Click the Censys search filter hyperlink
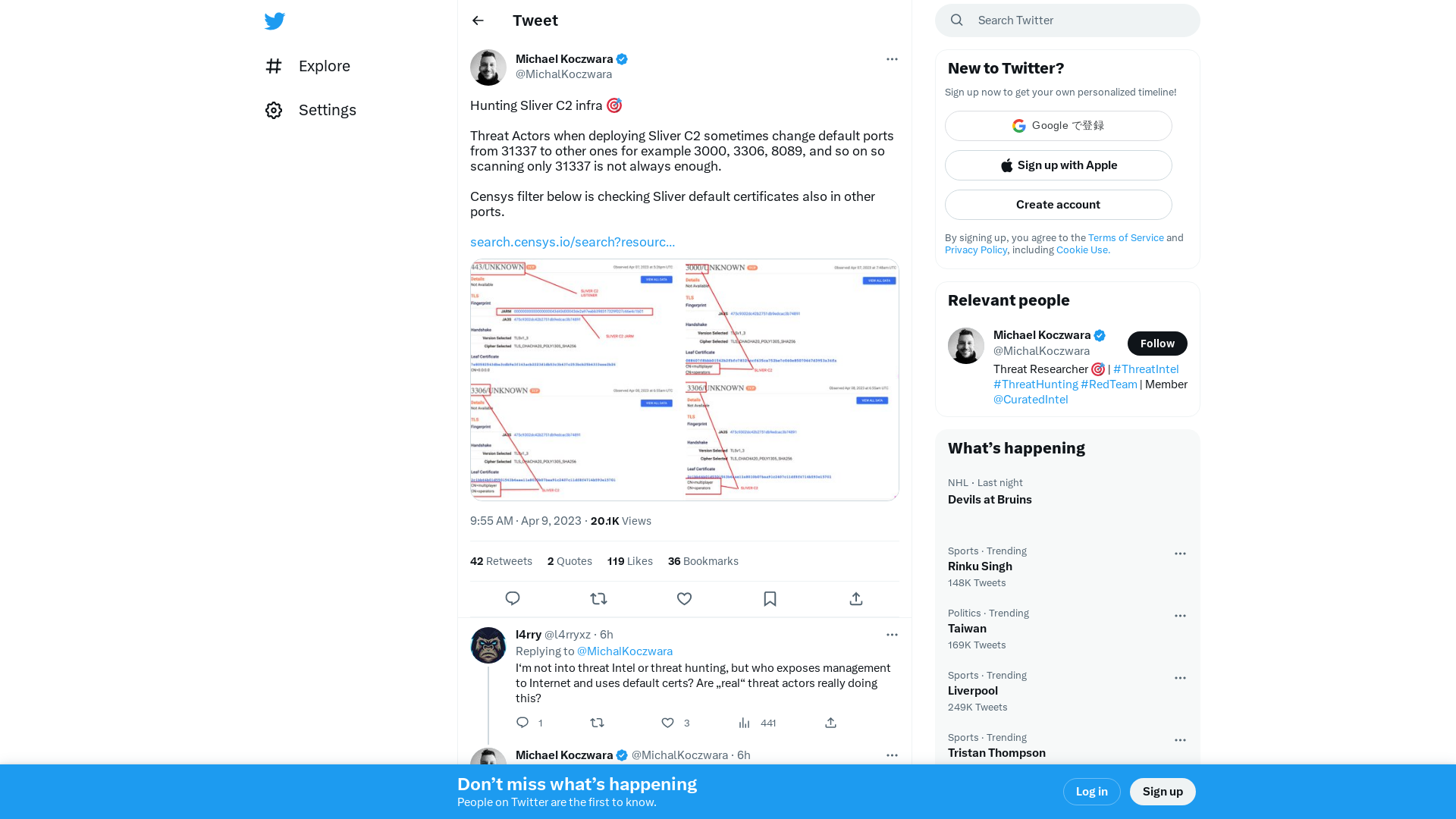Viewport: 1456px width, 819px height. pos(572,242)
